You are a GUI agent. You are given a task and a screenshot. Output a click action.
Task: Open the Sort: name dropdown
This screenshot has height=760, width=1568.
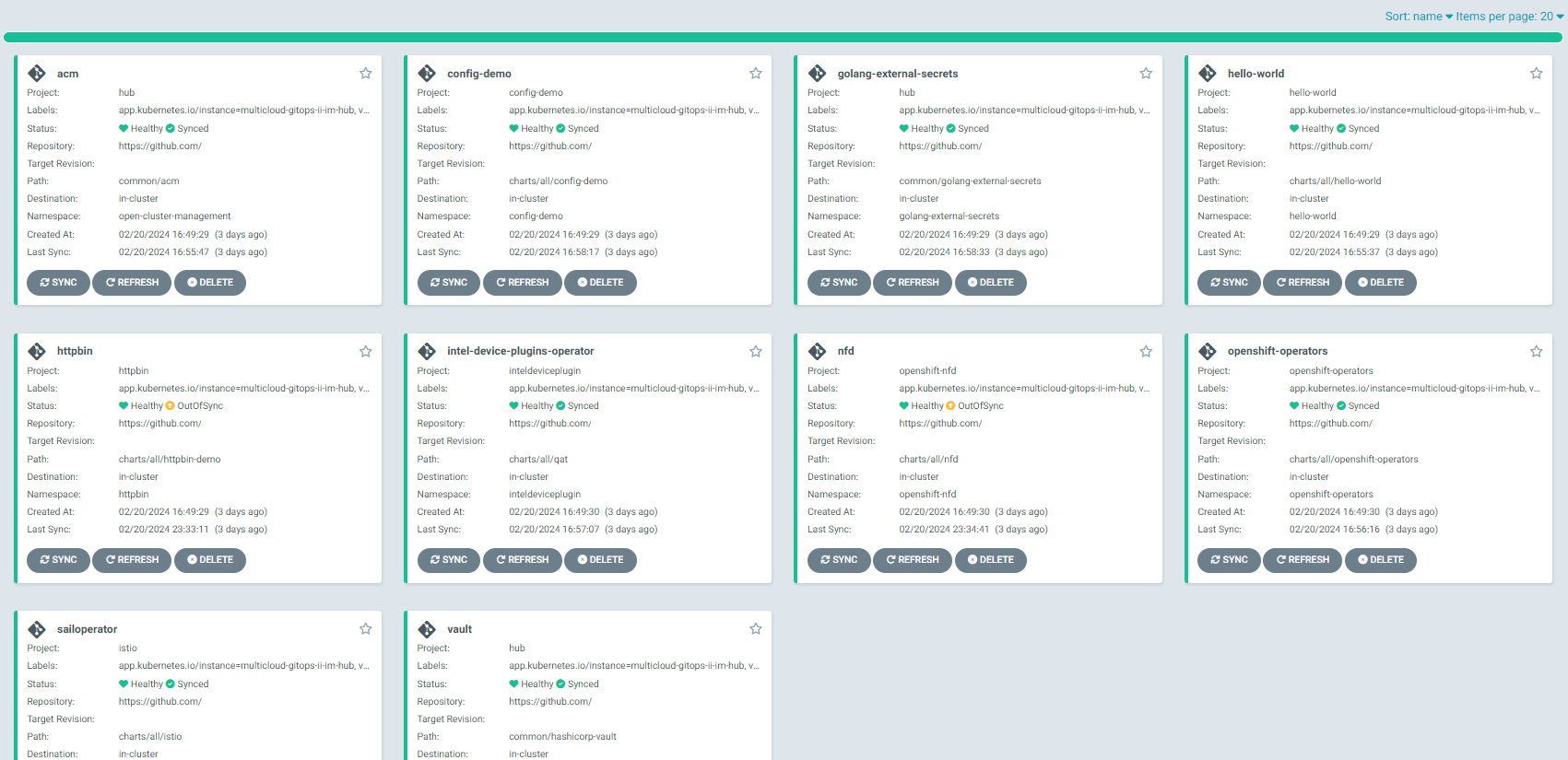click(1419, 17)
